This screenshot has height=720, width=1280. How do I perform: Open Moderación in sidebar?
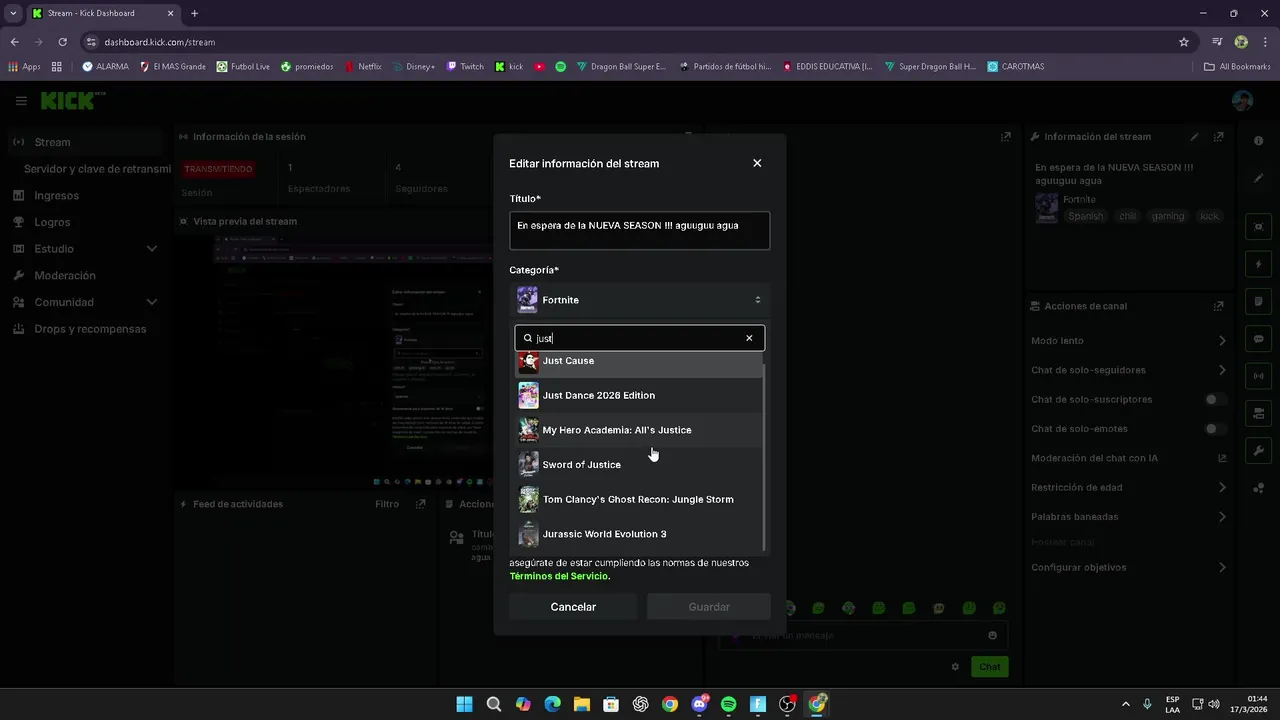[x=65, y=276]
